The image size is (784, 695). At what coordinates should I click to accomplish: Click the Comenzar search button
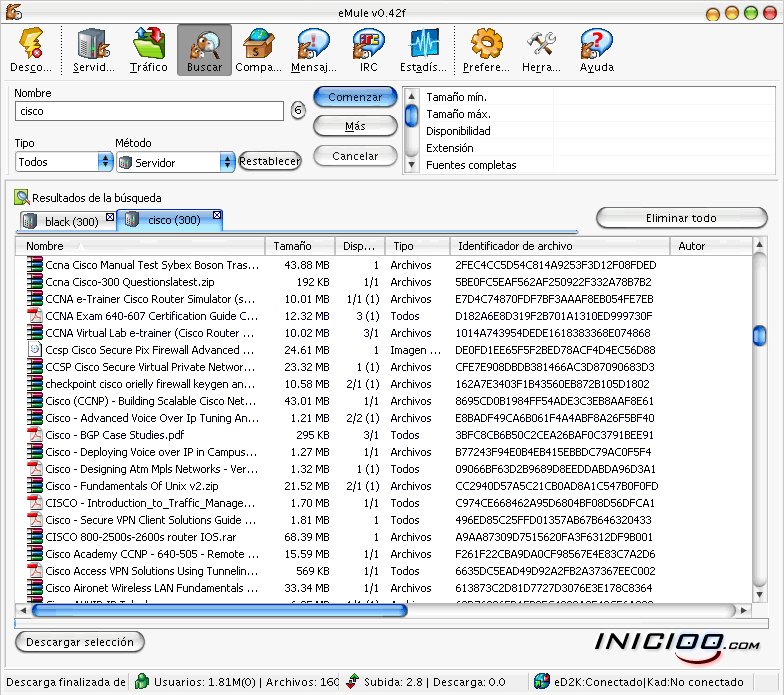pyautogui.click(x=355, y=97)
